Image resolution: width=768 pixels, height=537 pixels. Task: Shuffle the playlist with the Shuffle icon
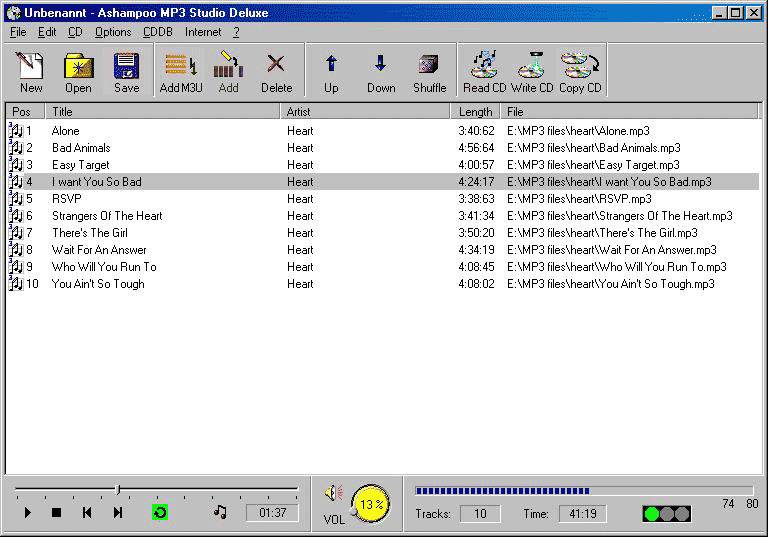pyautogui.click(x=429, y=72)
